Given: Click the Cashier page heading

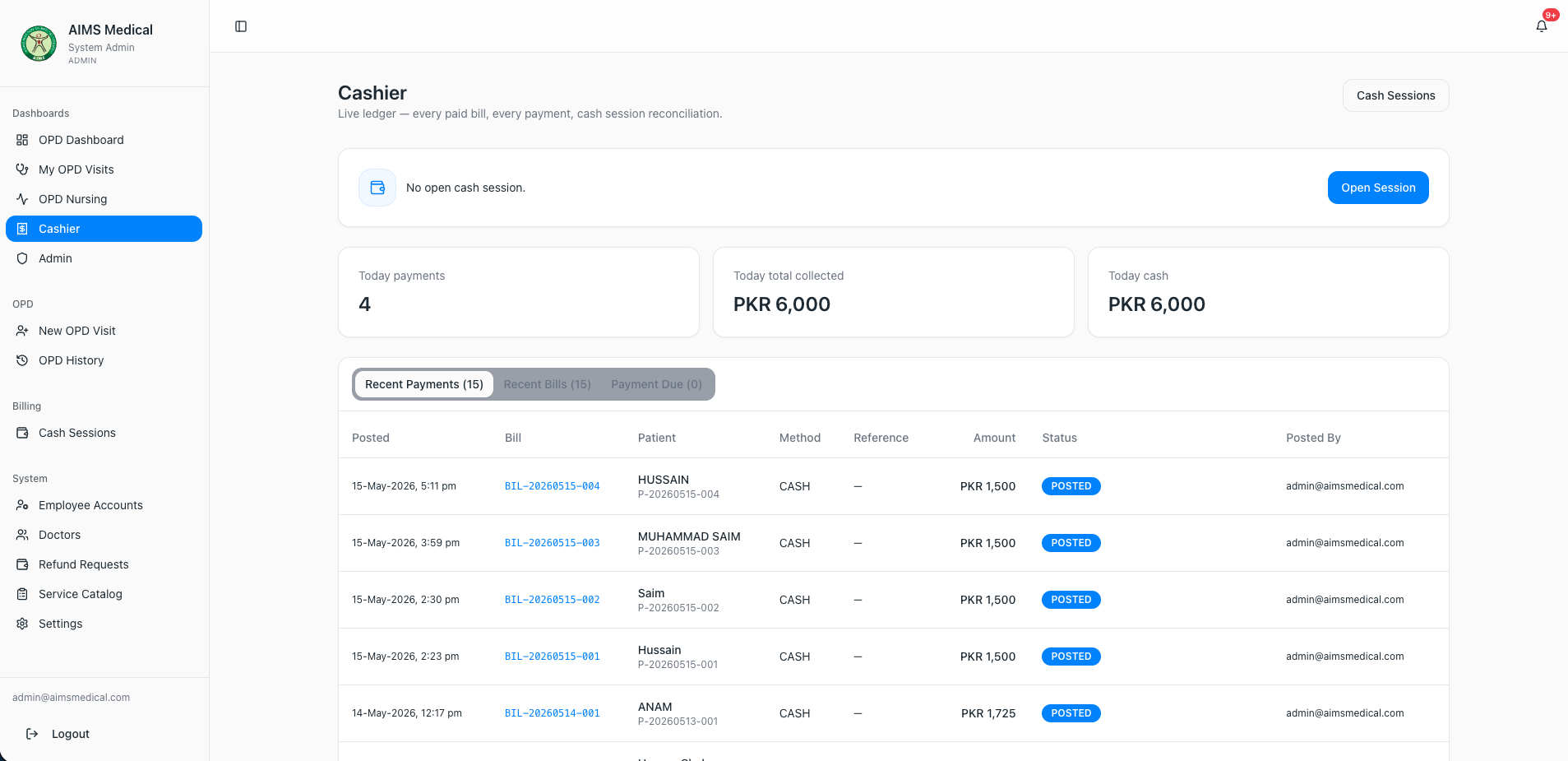Looking at the screenshot, I should point(372,93).
